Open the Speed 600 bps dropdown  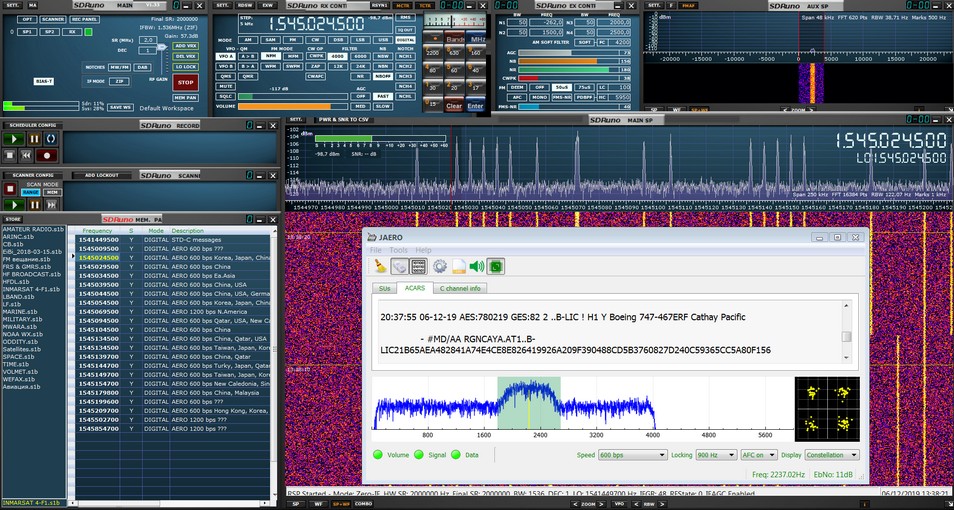point(633,455)
